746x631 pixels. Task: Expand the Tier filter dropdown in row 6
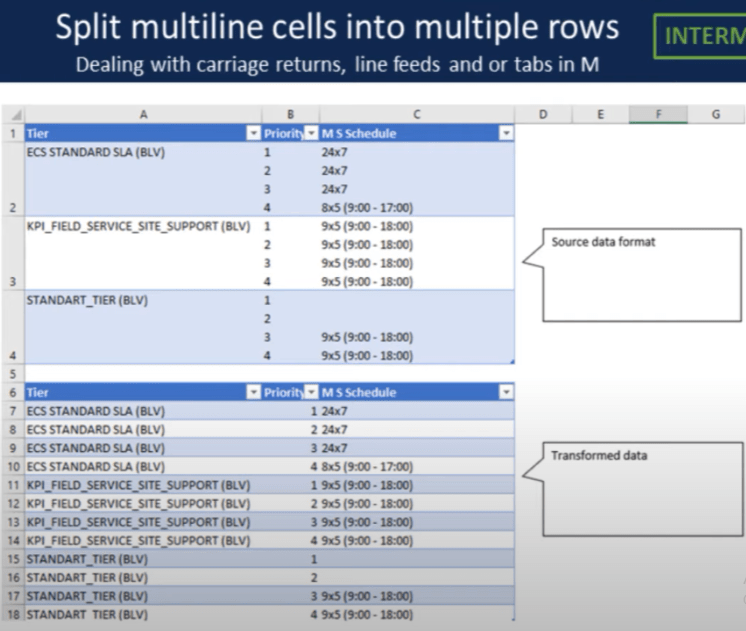[253, 393]
